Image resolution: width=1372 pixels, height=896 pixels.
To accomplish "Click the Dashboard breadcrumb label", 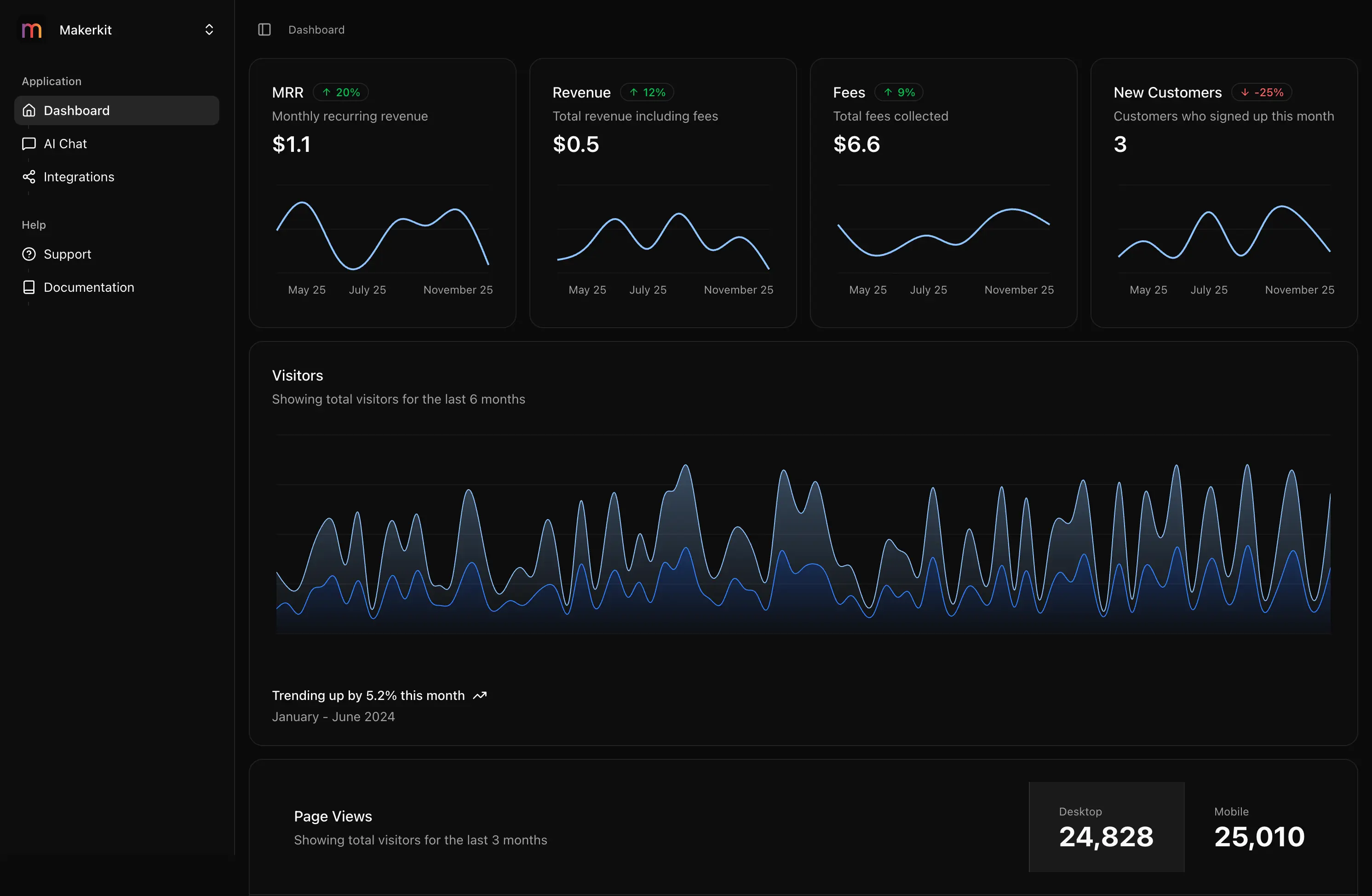I will click(x=316, y=29).
